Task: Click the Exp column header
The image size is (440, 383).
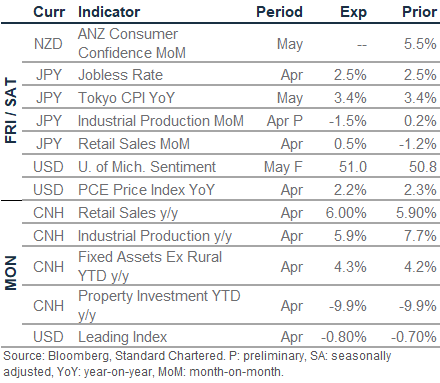Action: [x=353, y=13]
